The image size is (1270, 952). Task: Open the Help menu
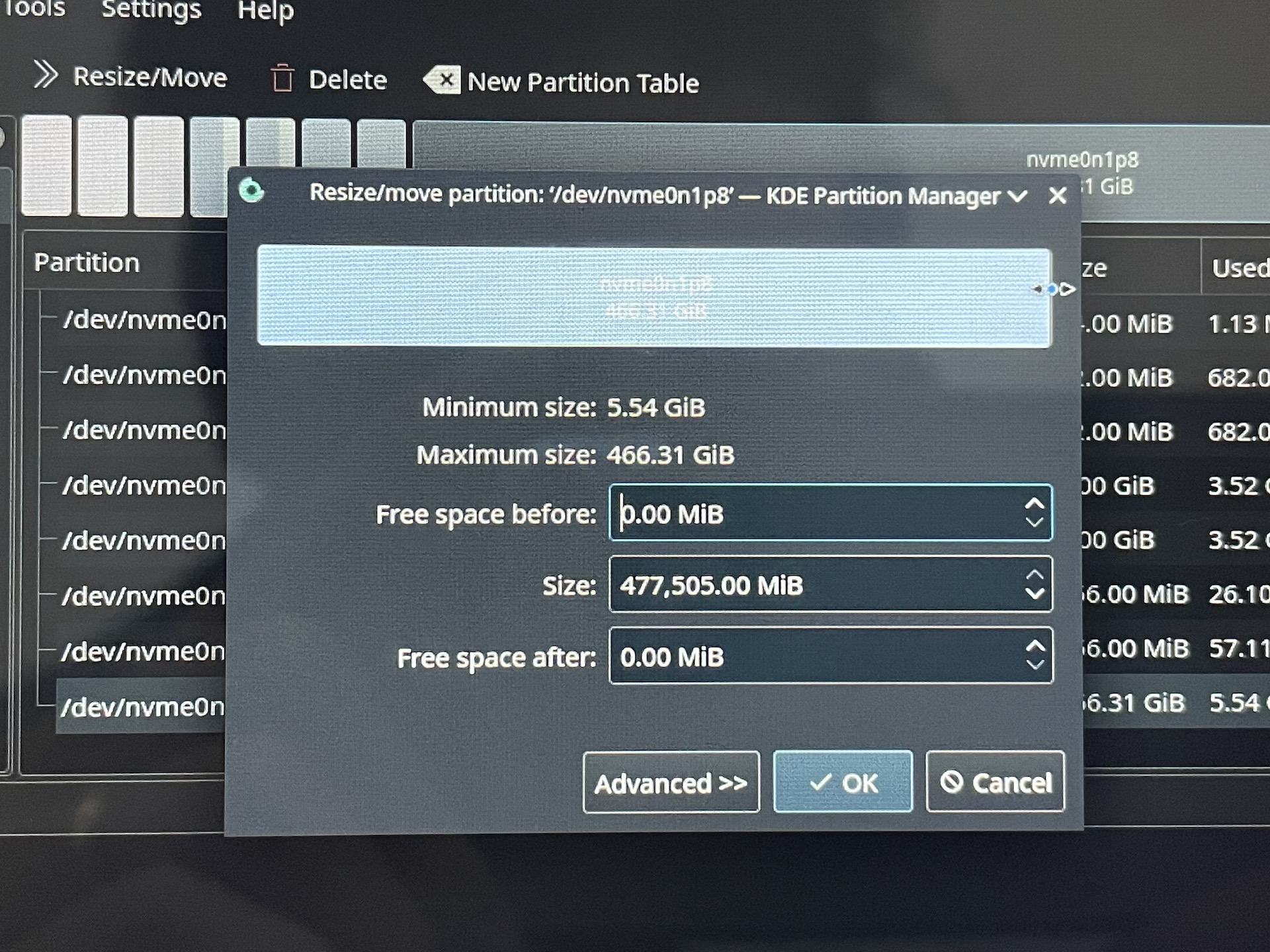coord(265,10)
